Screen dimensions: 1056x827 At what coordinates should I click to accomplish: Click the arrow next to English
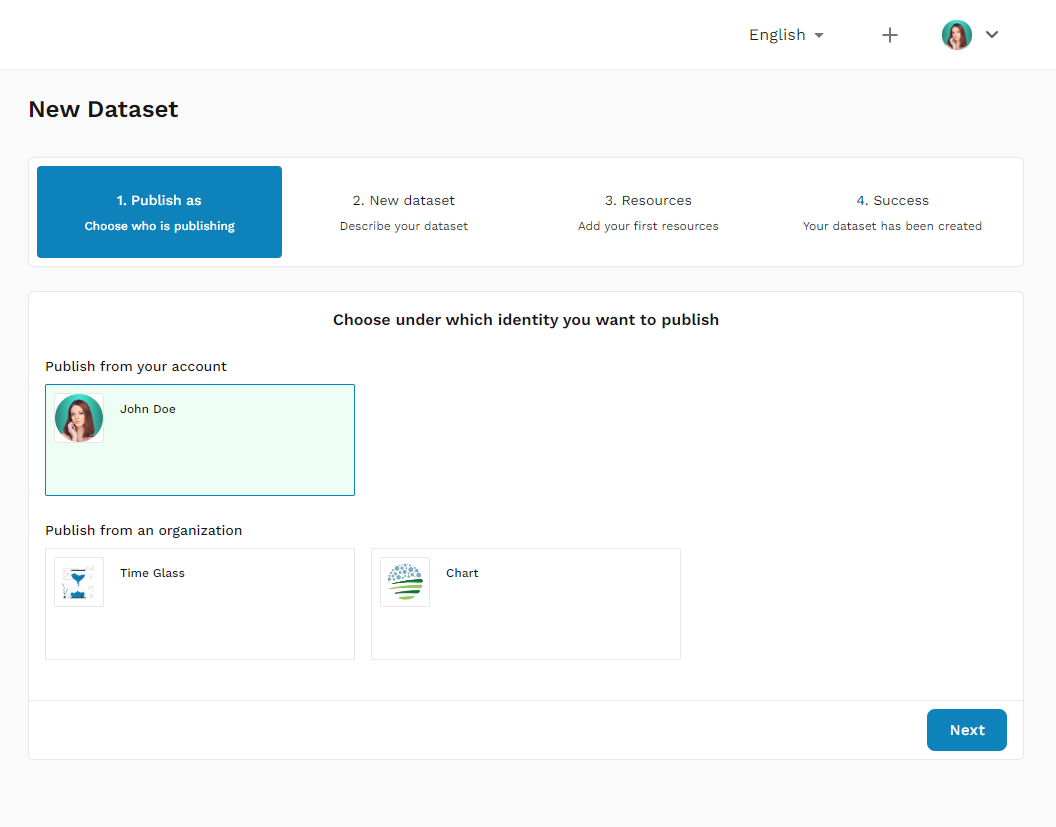820,35
